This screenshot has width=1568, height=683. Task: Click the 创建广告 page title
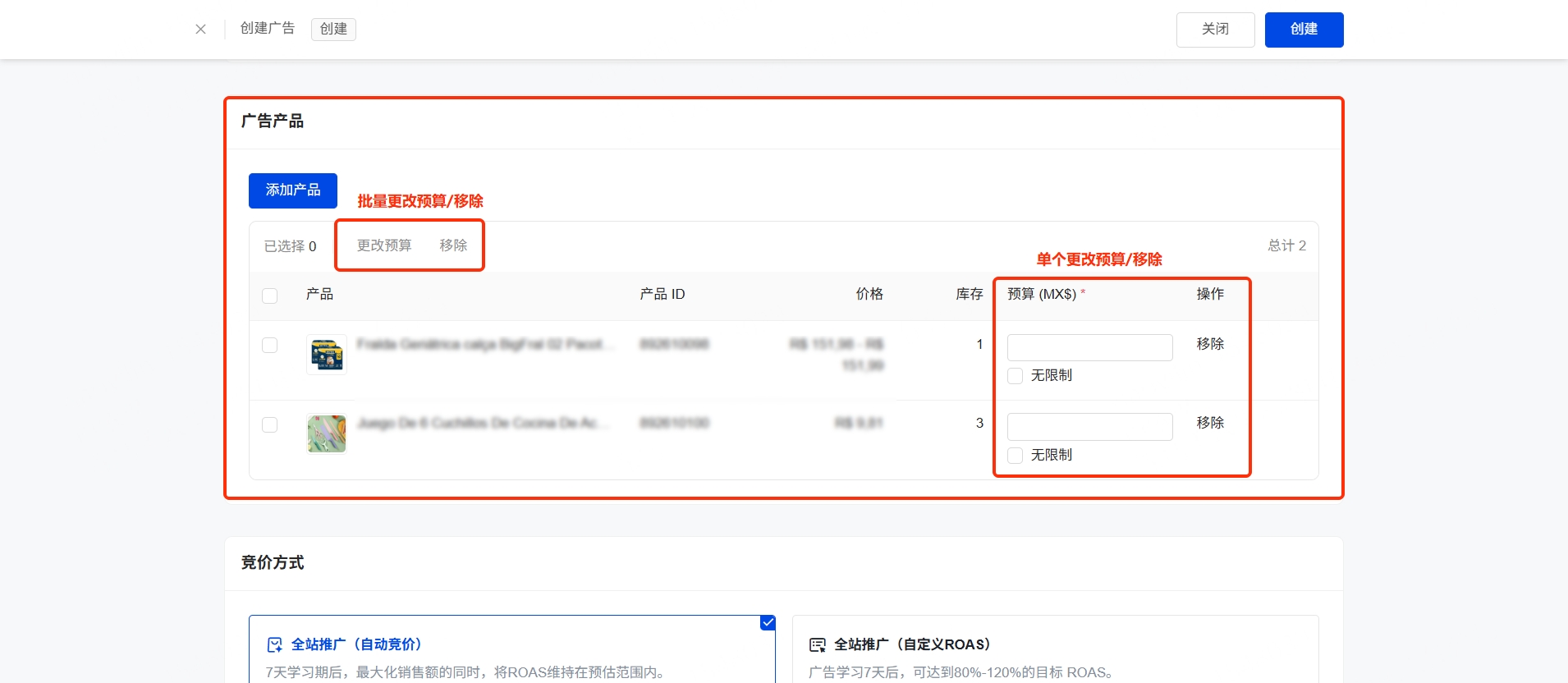(x=268, y=29)
